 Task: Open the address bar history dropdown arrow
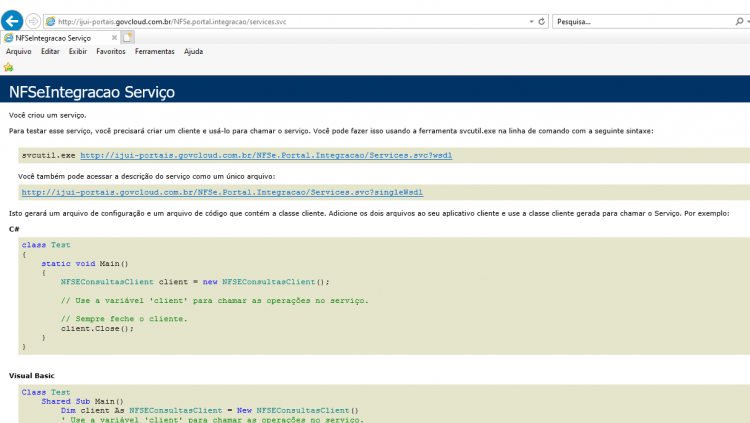pos(531,22)
